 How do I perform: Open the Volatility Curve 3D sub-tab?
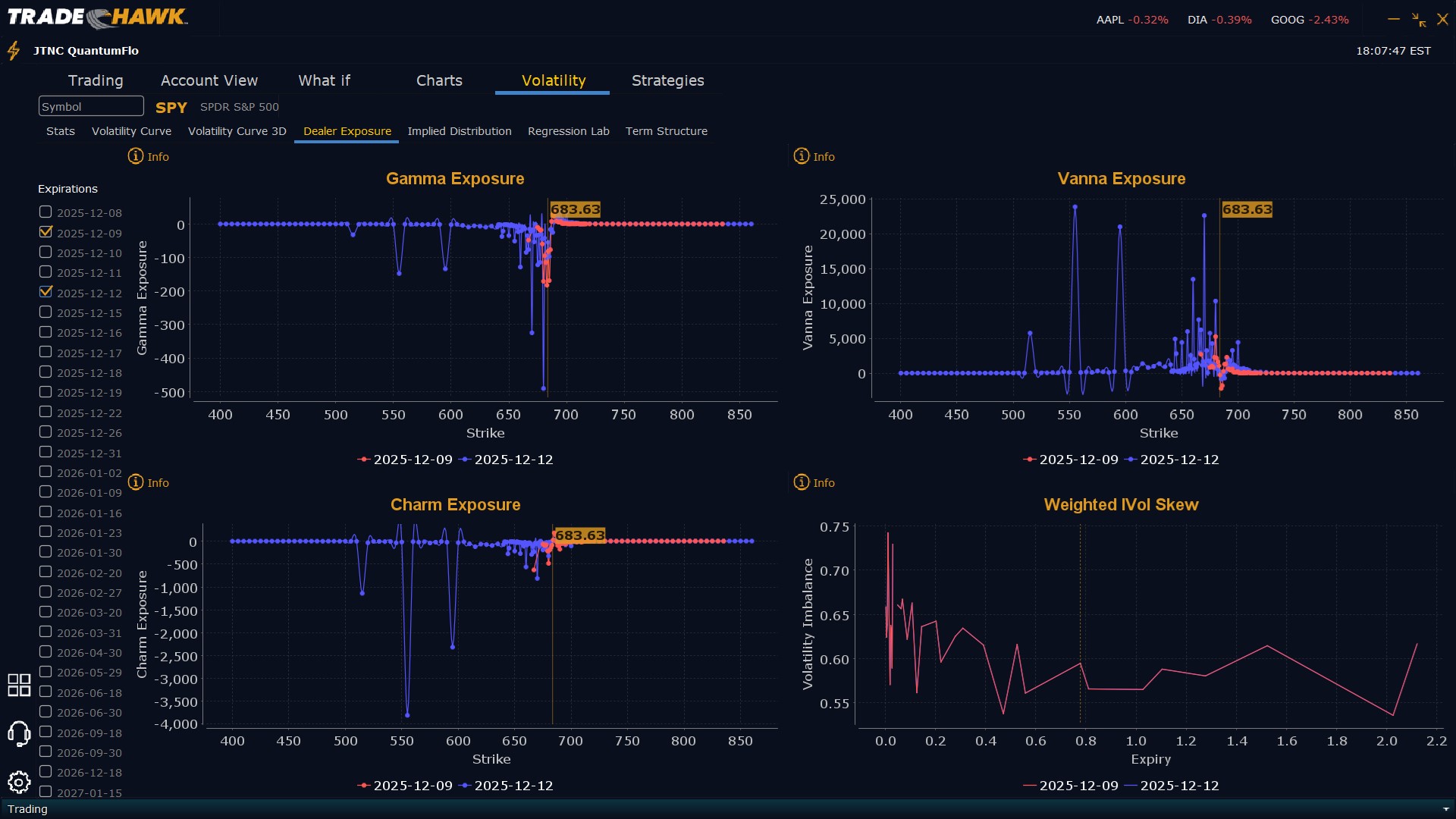[237, 131]
